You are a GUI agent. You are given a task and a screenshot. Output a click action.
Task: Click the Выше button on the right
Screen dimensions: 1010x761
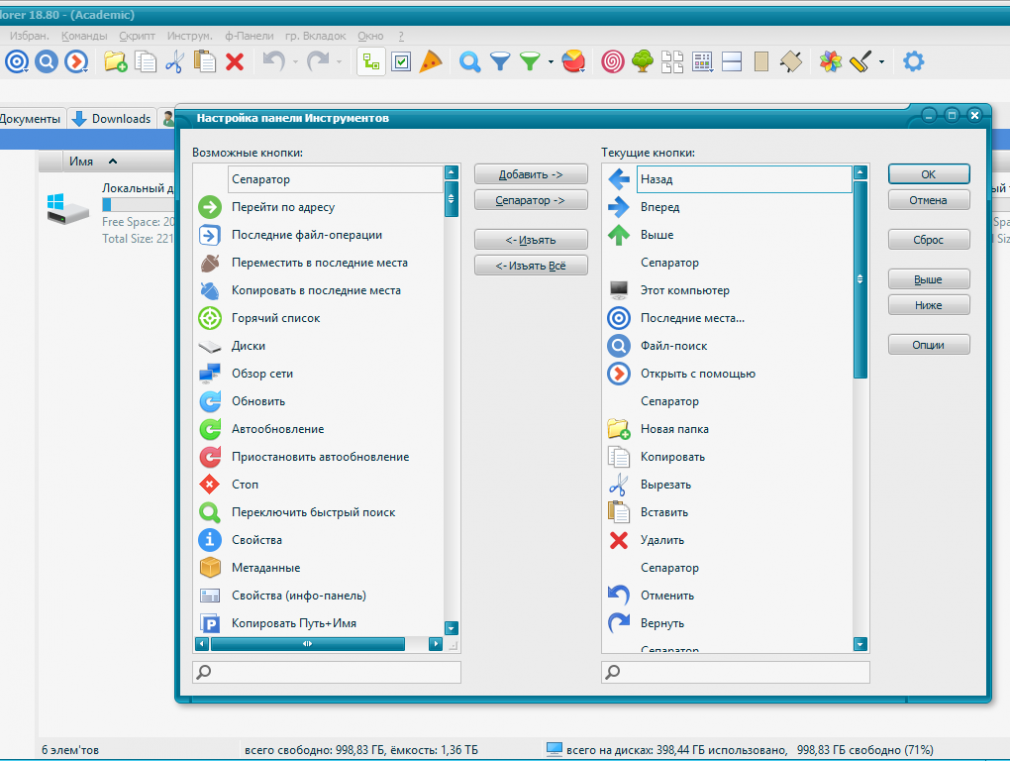pyautogui.click(x=928, y=279)
